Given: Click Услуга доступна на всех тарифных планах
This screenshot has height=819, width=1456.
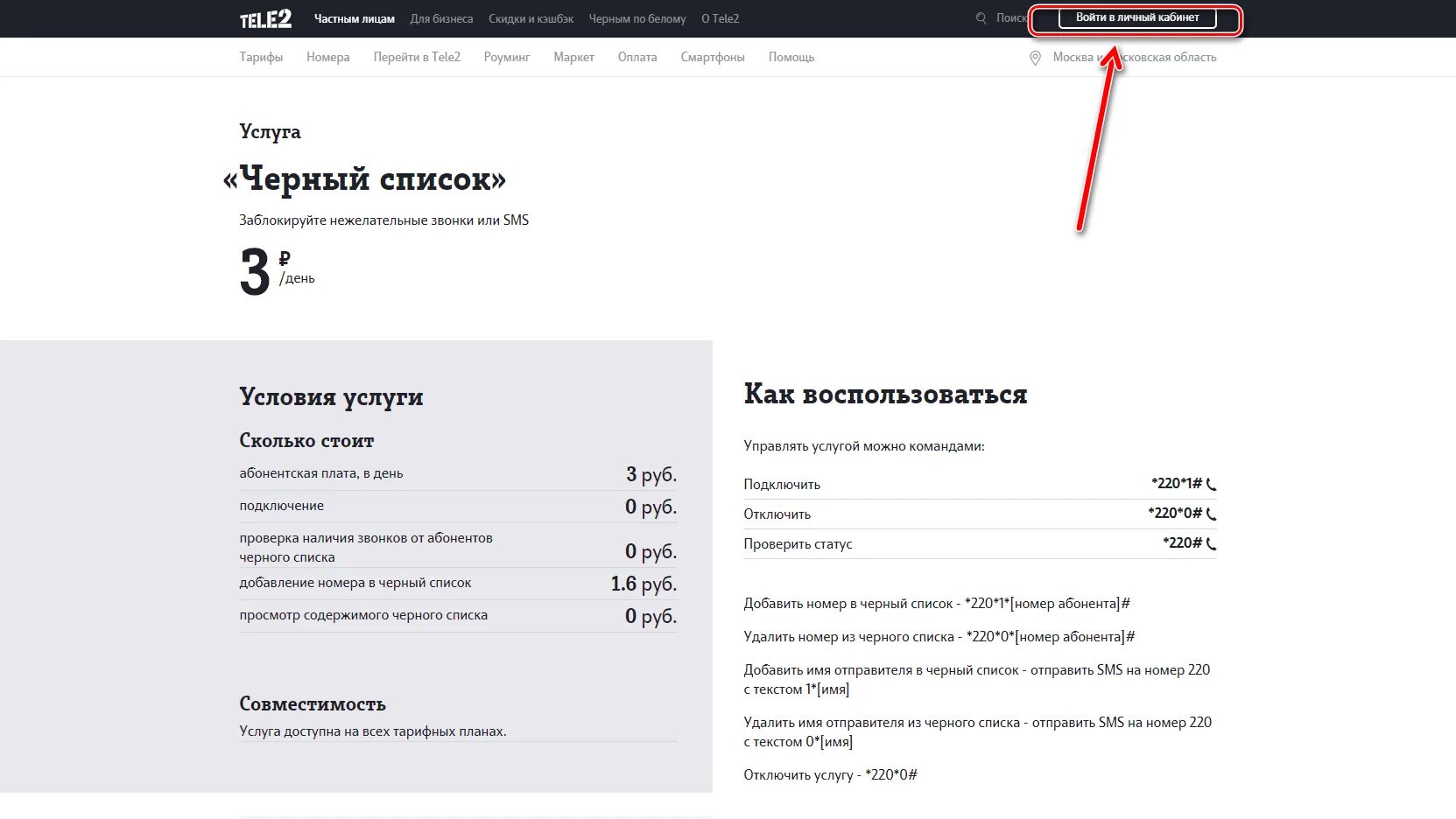Looking at the screenshot, I should [x=373, y=731].
